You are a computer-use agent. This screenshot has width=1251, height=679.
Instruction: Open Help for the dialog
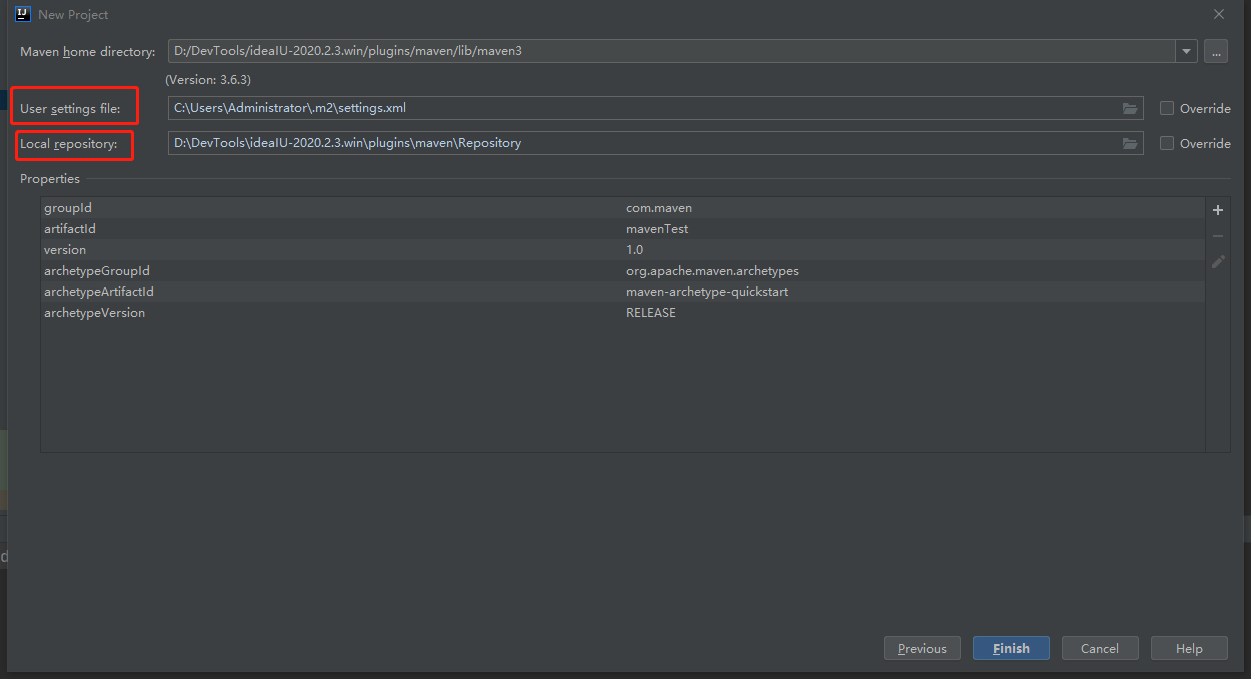point(1189,648)
